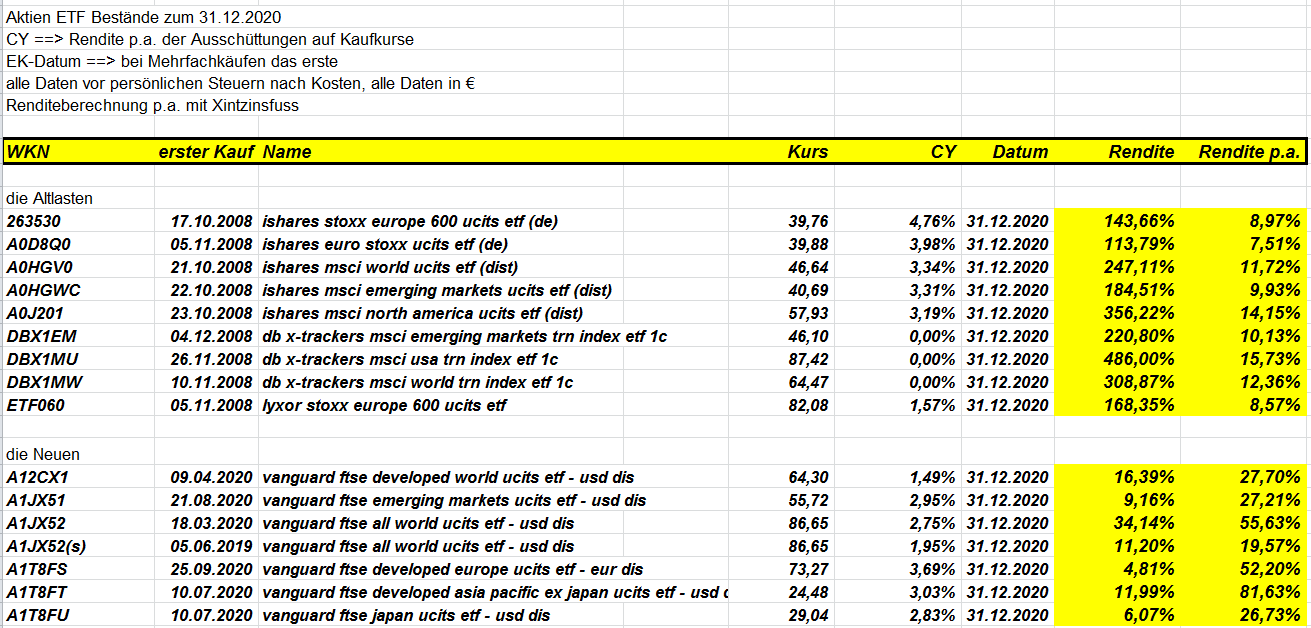Select WKN cell 'A1T8FT'
Viewport: 1311px width, 628px height.
pyautogui.click(x=37, y=593)
